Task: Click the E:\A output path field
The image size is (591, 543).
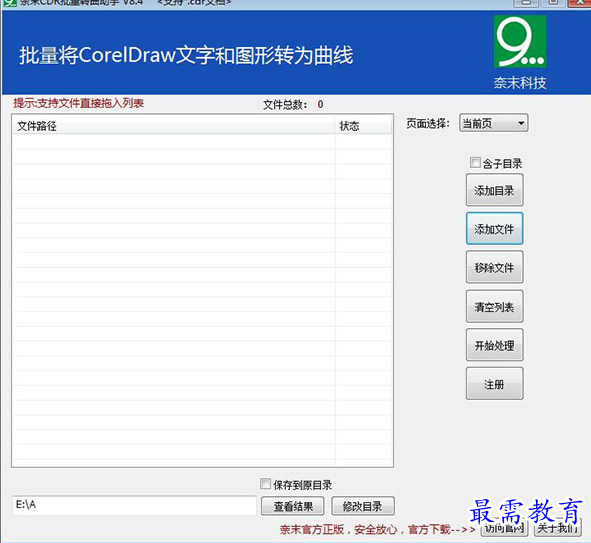Action: coord(134,505)
